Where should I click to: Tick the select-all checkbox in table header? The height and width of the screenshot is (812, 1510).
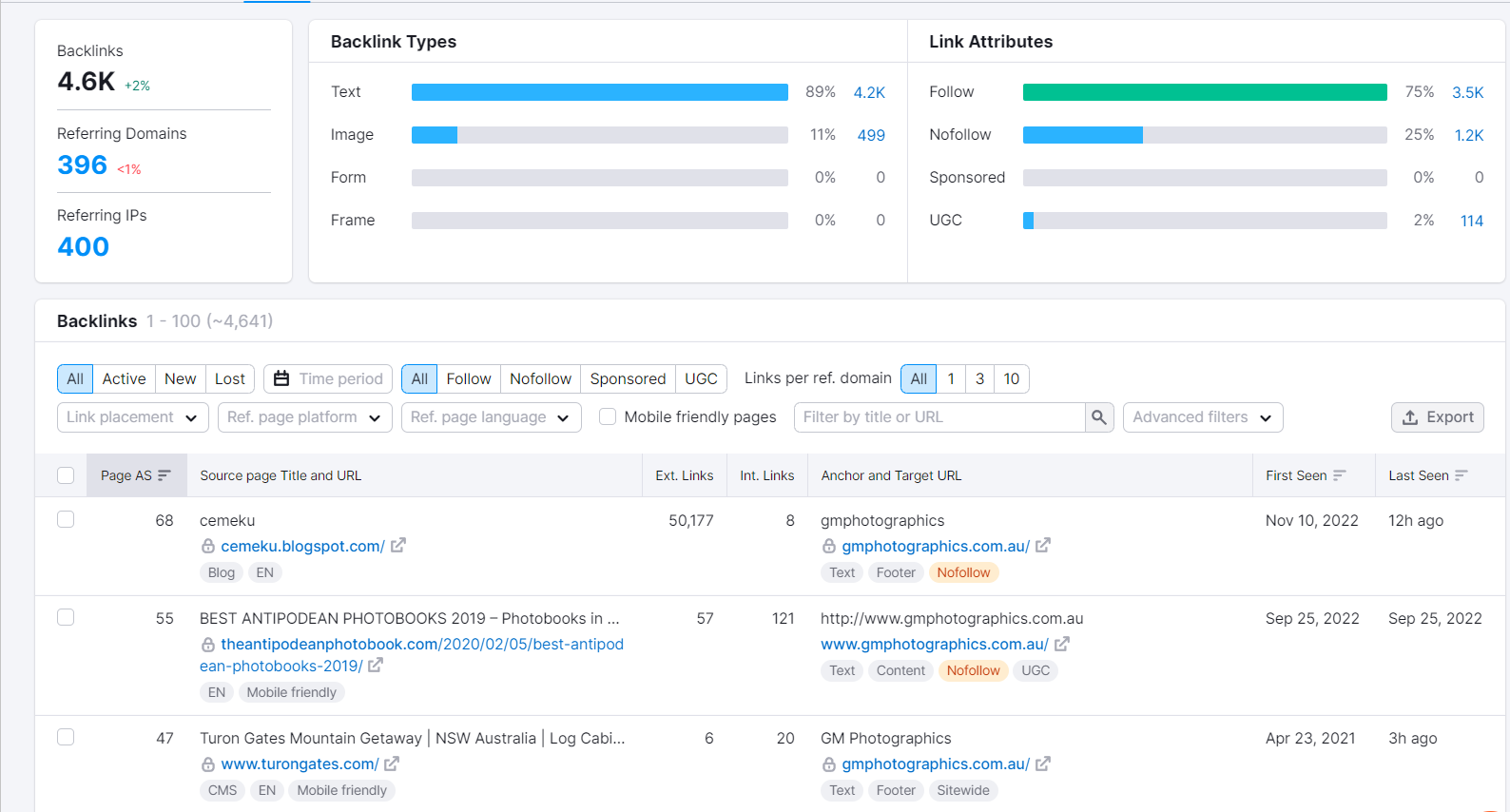click(x=66, y=475)
